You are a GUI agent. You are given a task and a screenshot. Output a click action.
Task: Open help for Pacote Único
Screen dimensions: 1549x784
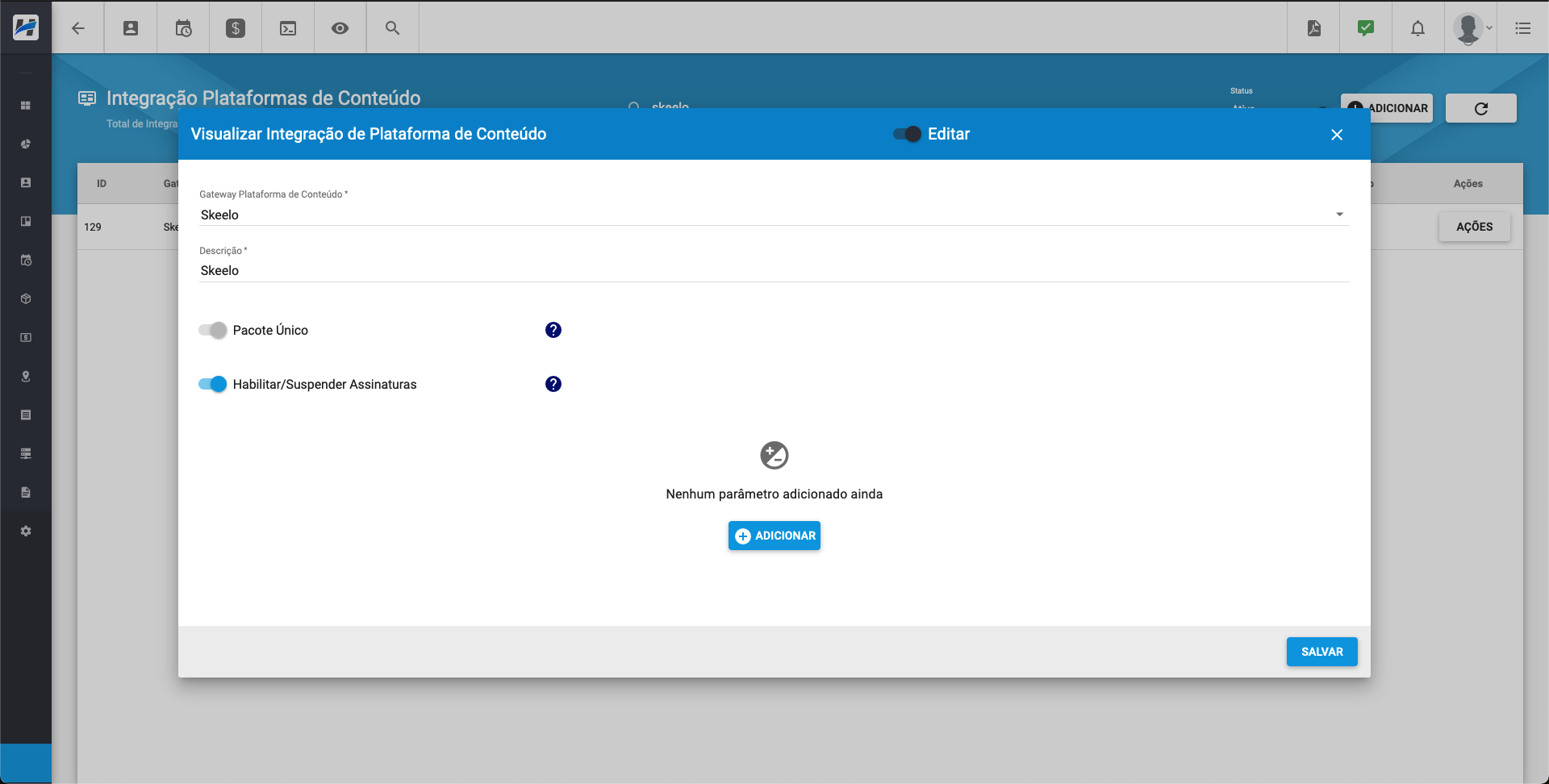point(553,330)
